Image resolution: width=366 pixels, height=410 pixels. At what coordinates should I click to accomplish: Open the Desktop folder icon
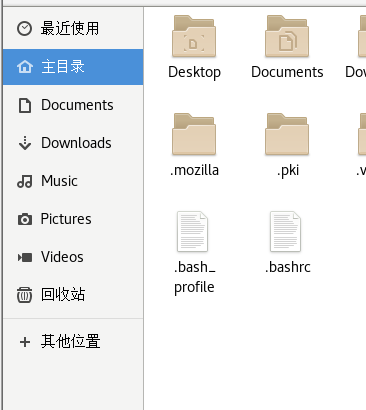pos(194,36)
